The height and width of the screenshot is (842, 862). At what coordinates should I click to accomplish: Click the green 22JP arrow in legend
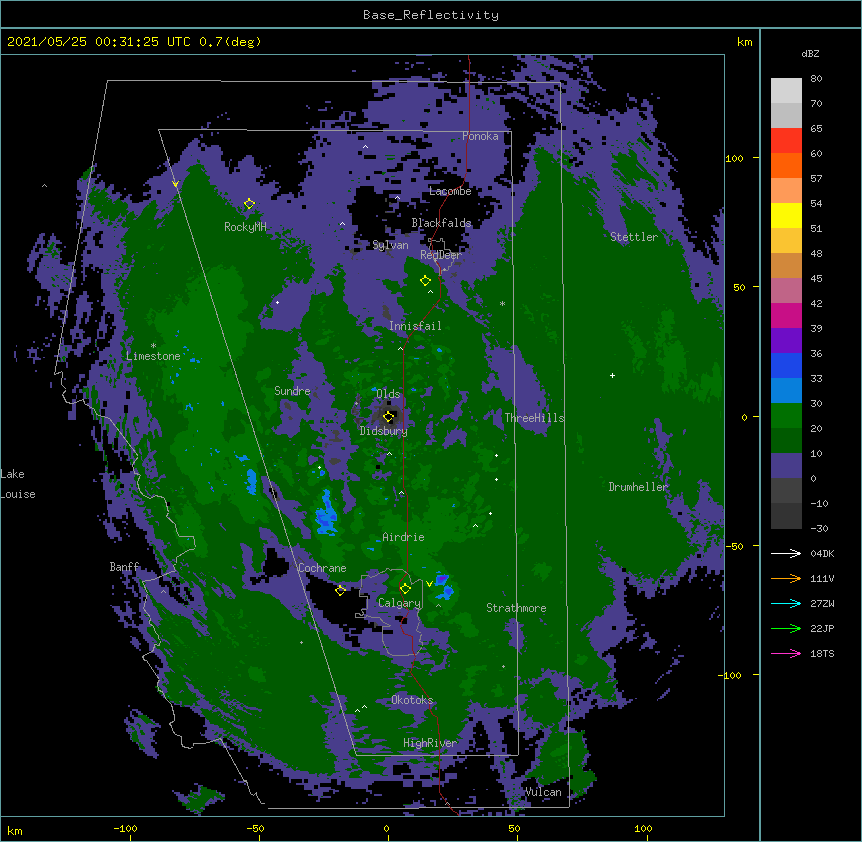point(786,628)
